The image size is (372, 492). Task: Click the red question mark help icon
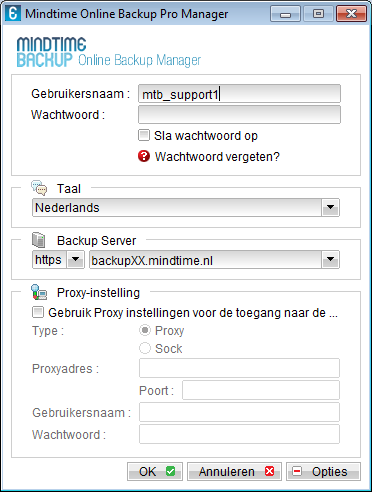[x=144, y=156]
